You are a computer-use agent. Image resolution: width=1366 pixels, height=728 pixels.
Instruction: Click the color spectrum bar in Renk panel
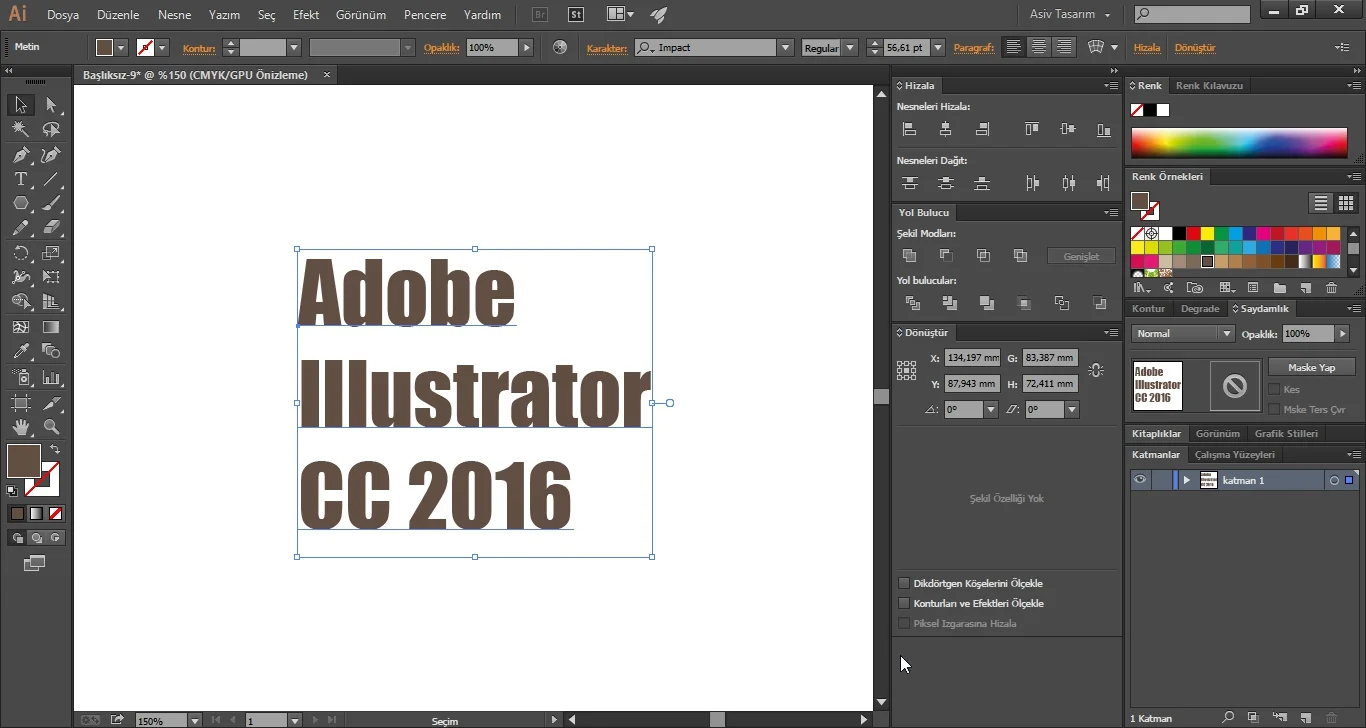(x=1239, y=143)
